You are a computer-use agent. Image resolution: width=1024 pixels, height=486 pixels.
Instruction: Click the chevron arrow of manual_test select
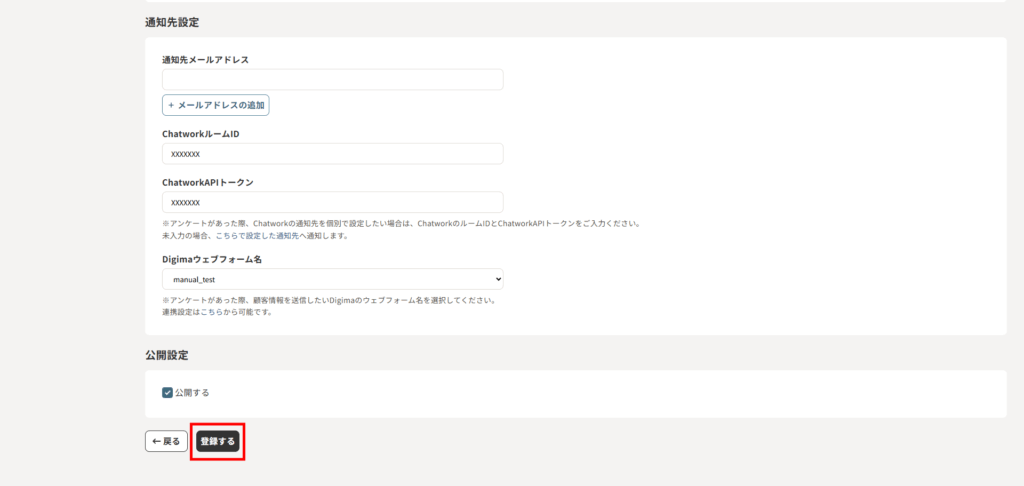click(x=497, y=279)
